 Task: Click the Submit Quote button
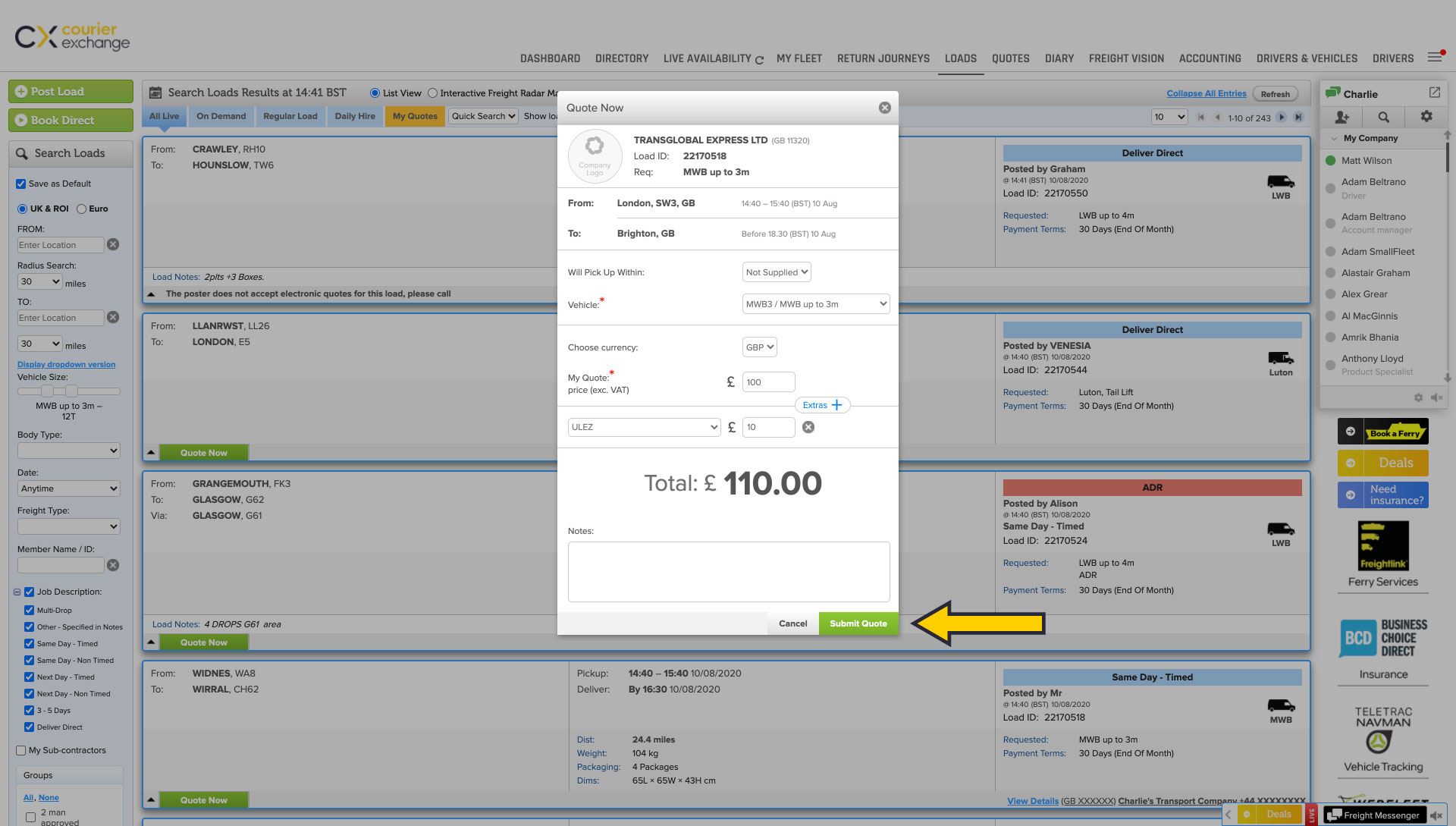point(858,623)
